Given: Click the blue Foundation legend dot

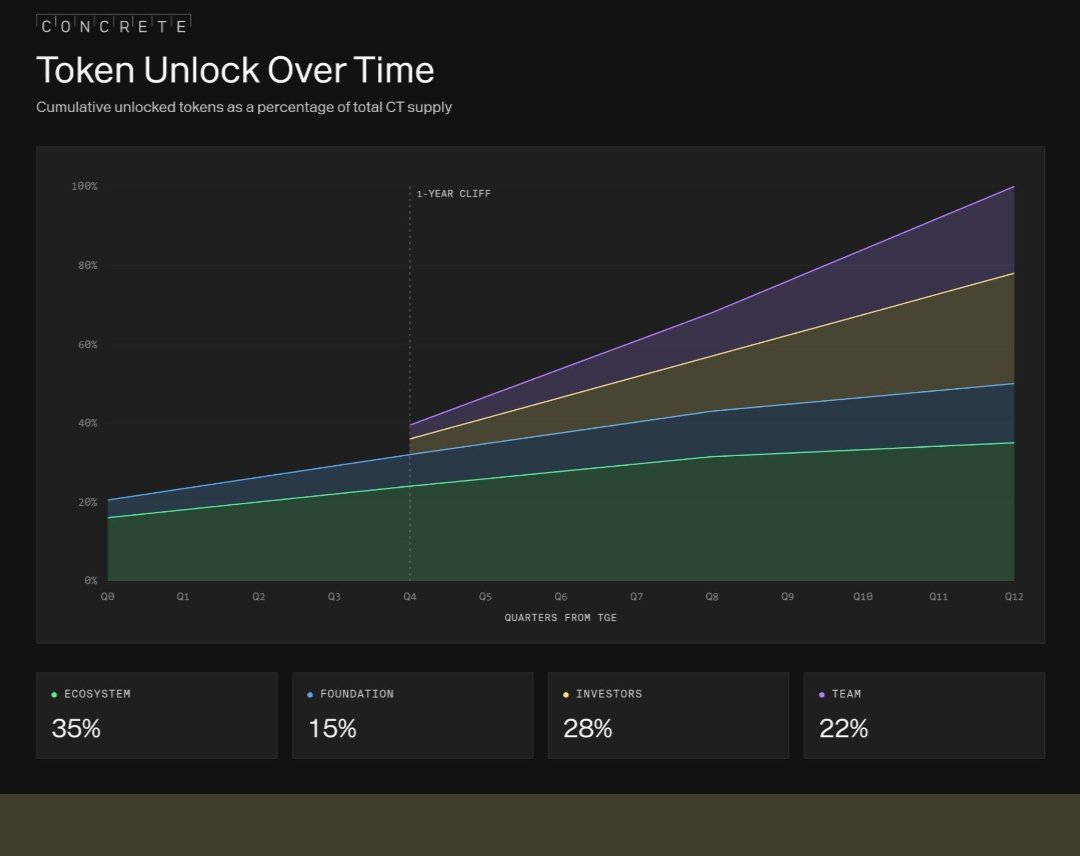Looking at the screenshot, I should [310, 695].
